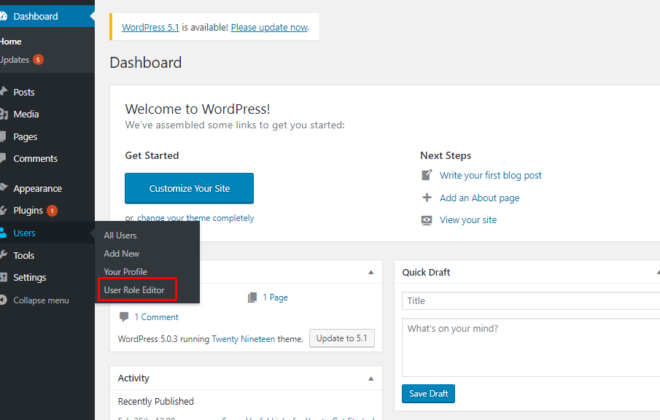This screenshot has height=420, width=660.
Task: Click the Activity widget heading
Action: click(133, 378)
